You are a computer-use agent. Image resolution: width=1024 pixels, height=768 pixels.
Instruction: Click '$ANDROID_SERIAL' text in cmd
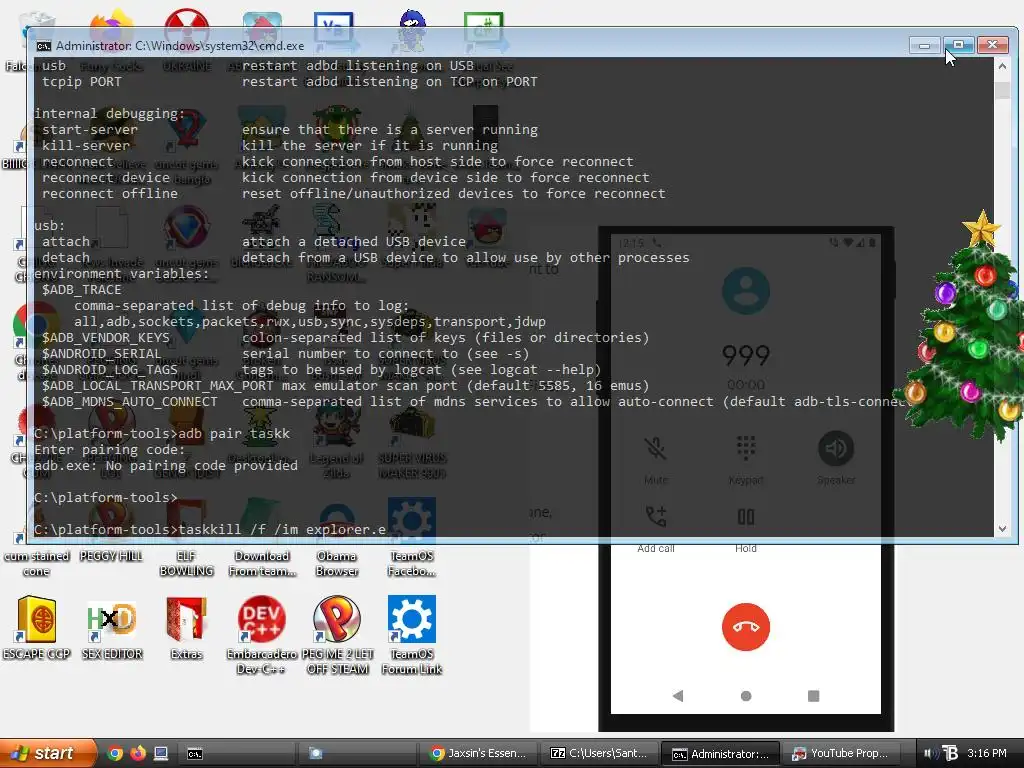(x=101, y=354)
